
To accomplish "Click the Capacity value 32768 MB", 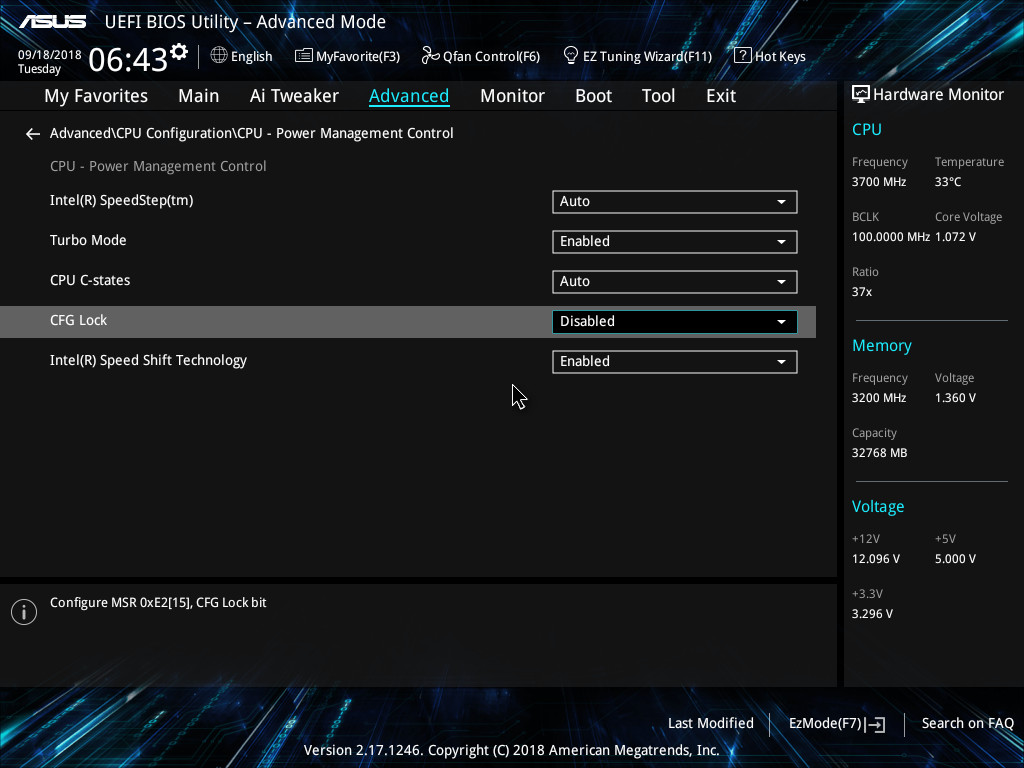I will pyautogui.click(x=879, y=453).
